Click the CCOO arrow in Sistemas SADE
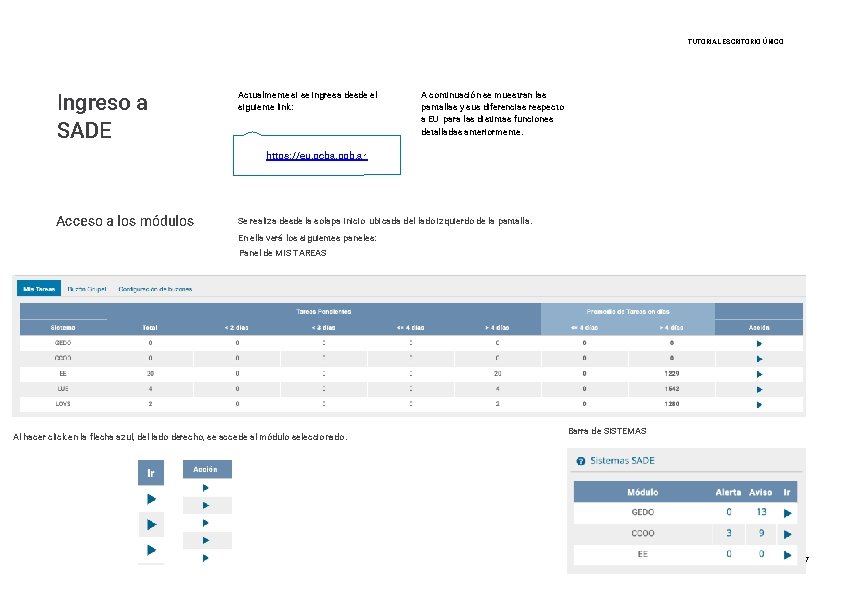842x596 pixels. (787, 534)
